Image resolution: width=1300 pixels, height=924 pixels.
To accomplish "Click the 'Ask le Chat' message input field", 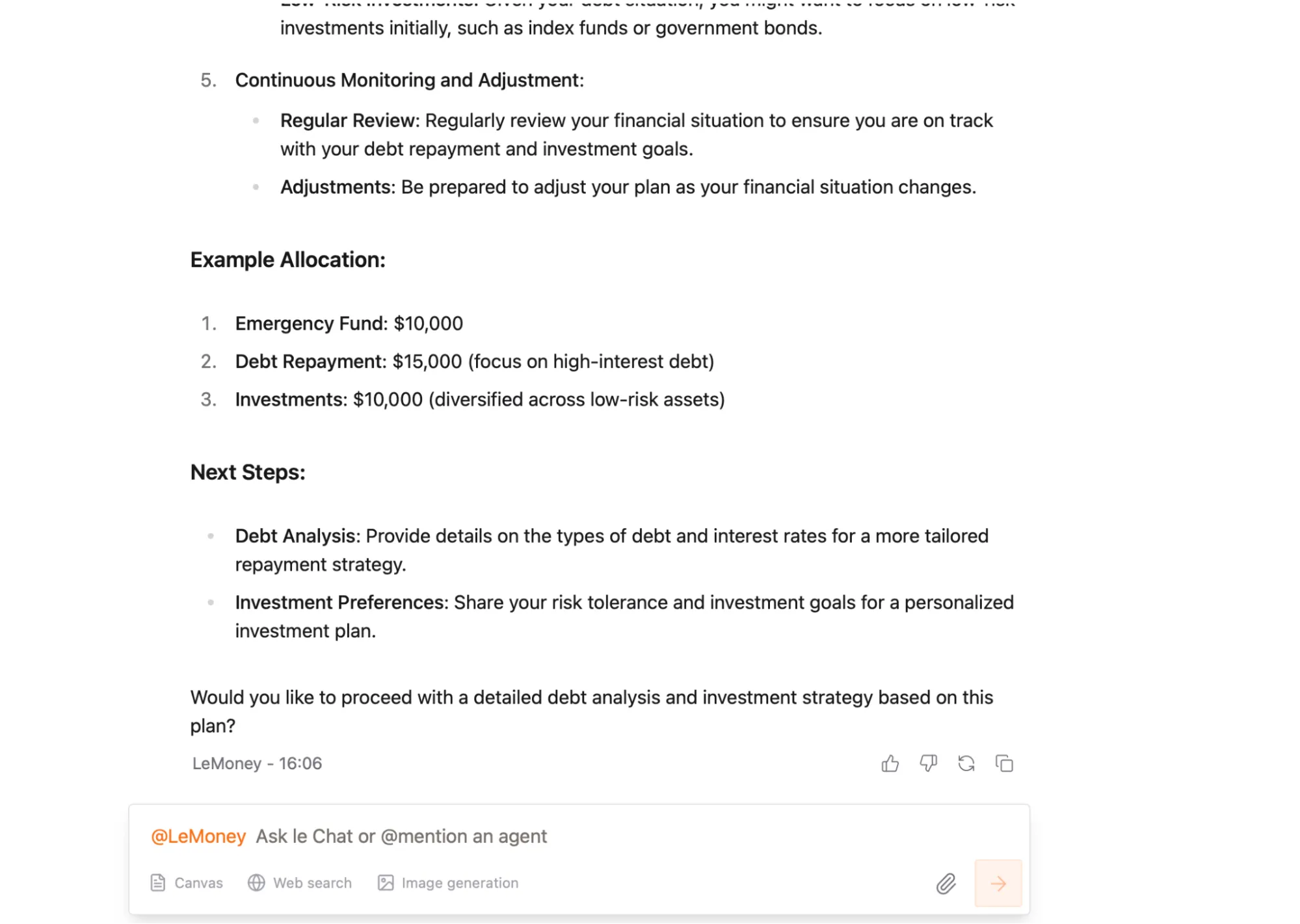I will 585,836.
